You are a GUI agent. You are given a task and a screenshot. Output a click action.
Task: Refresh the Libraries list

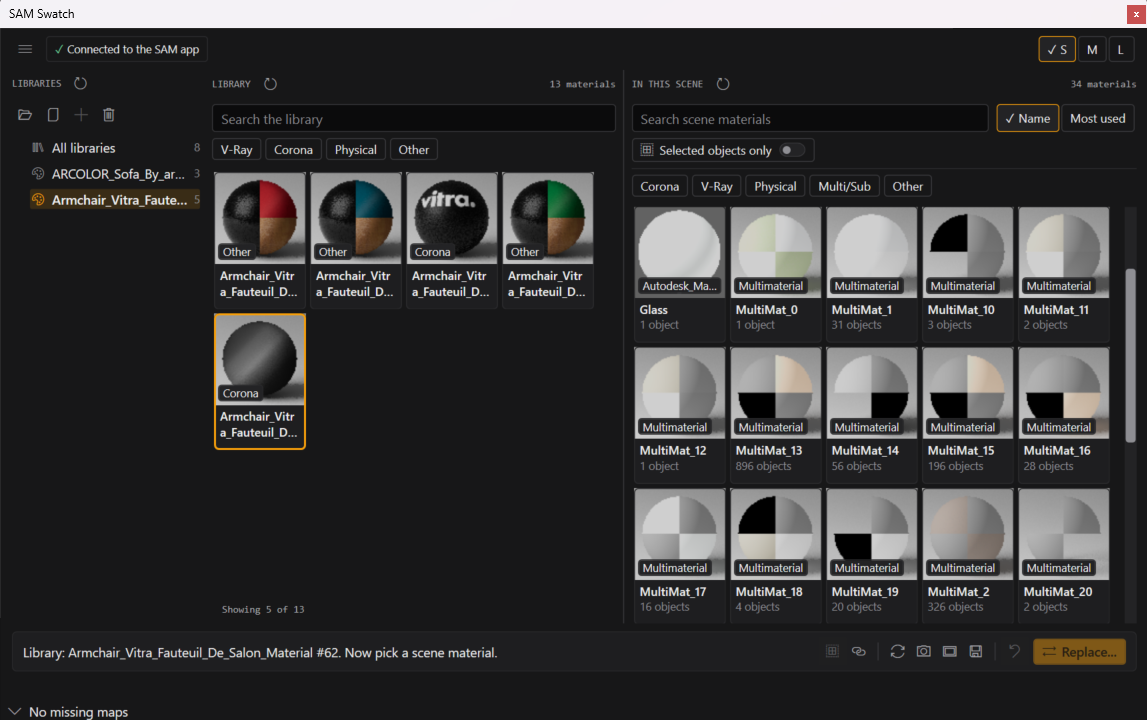[x=80, y=83]
